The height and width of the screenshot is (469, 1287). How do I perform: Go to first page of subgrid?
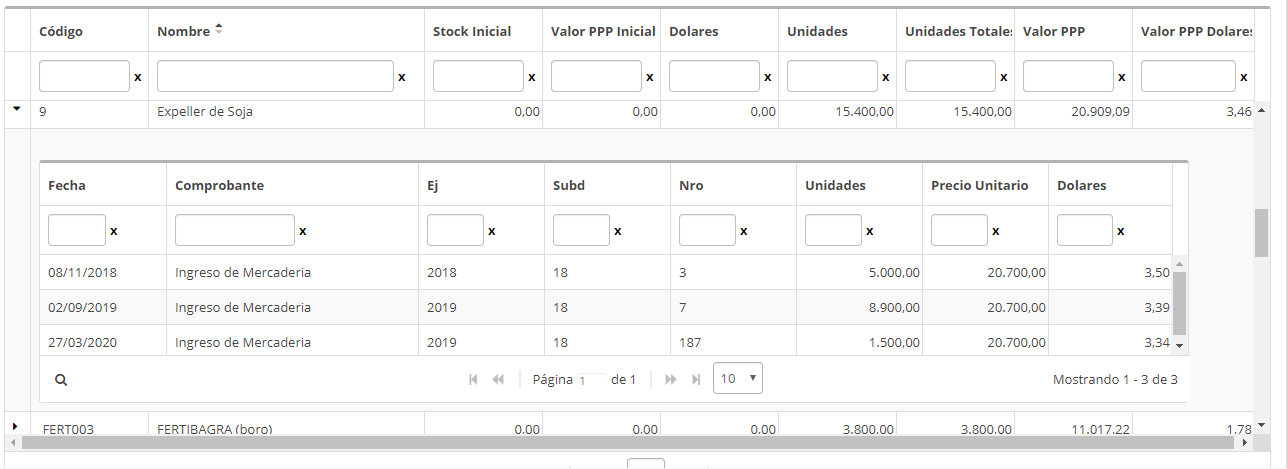pyautogui.click(x=473, y=380)
